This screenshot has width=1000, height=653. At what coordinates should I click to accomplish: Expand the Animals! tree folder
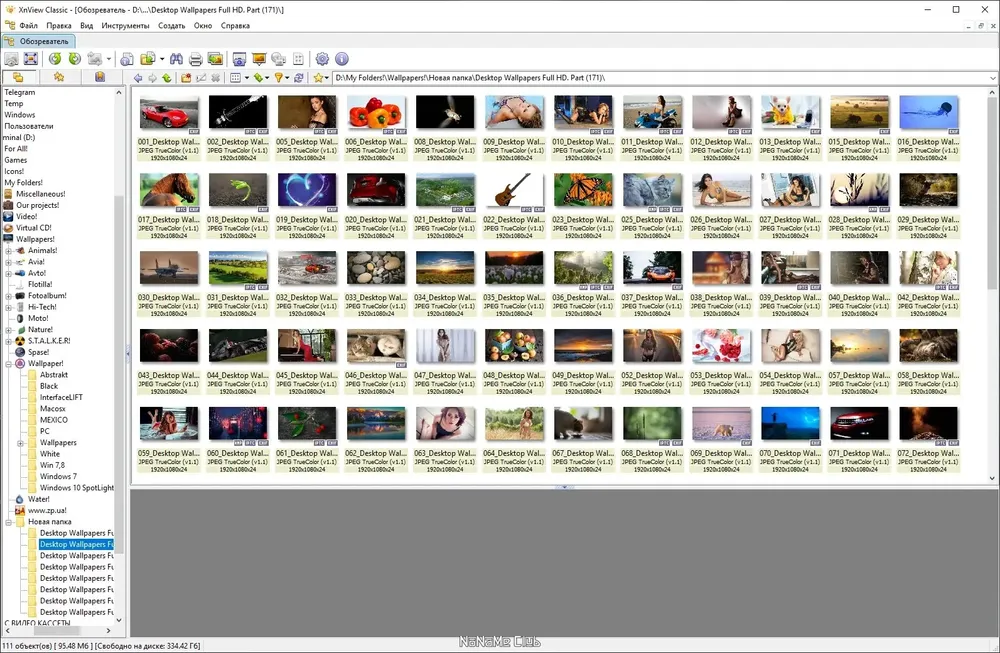[x=9, y=251]
